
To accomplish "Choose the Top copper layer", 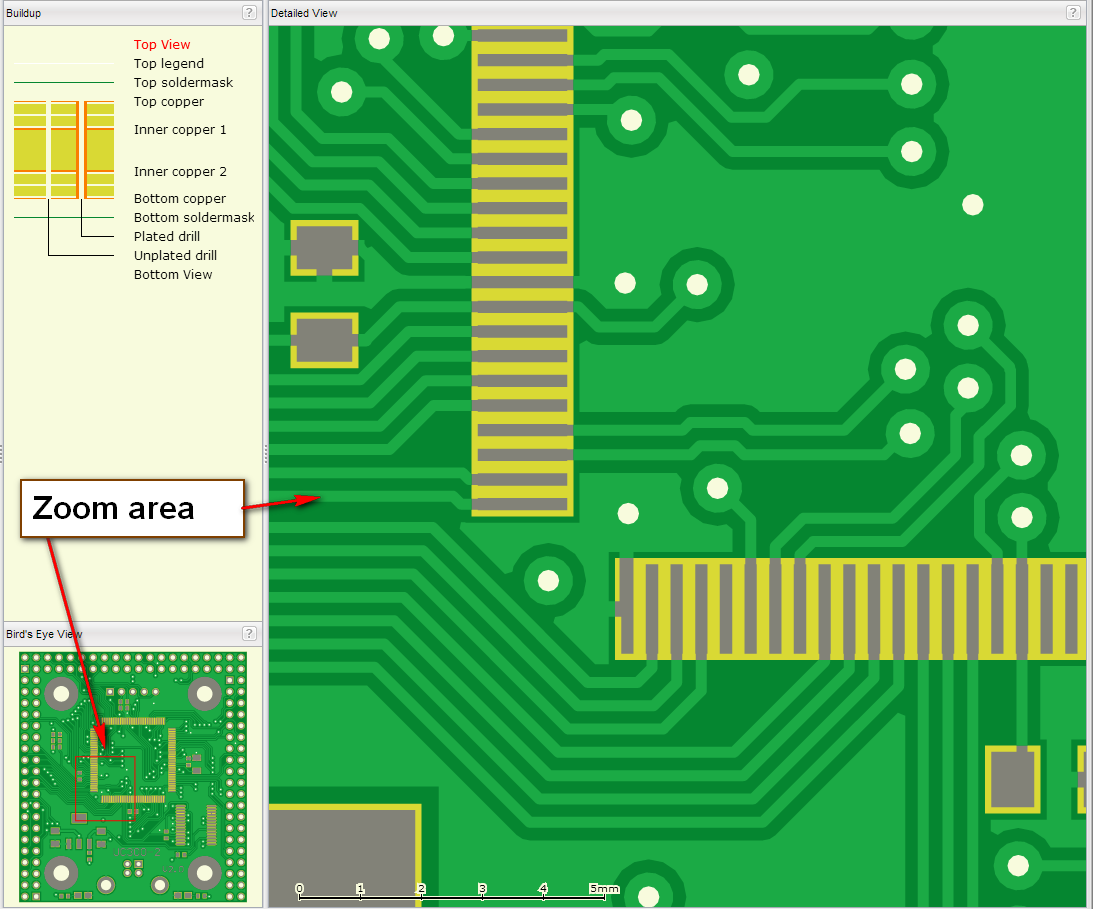I will coord(168,102).
